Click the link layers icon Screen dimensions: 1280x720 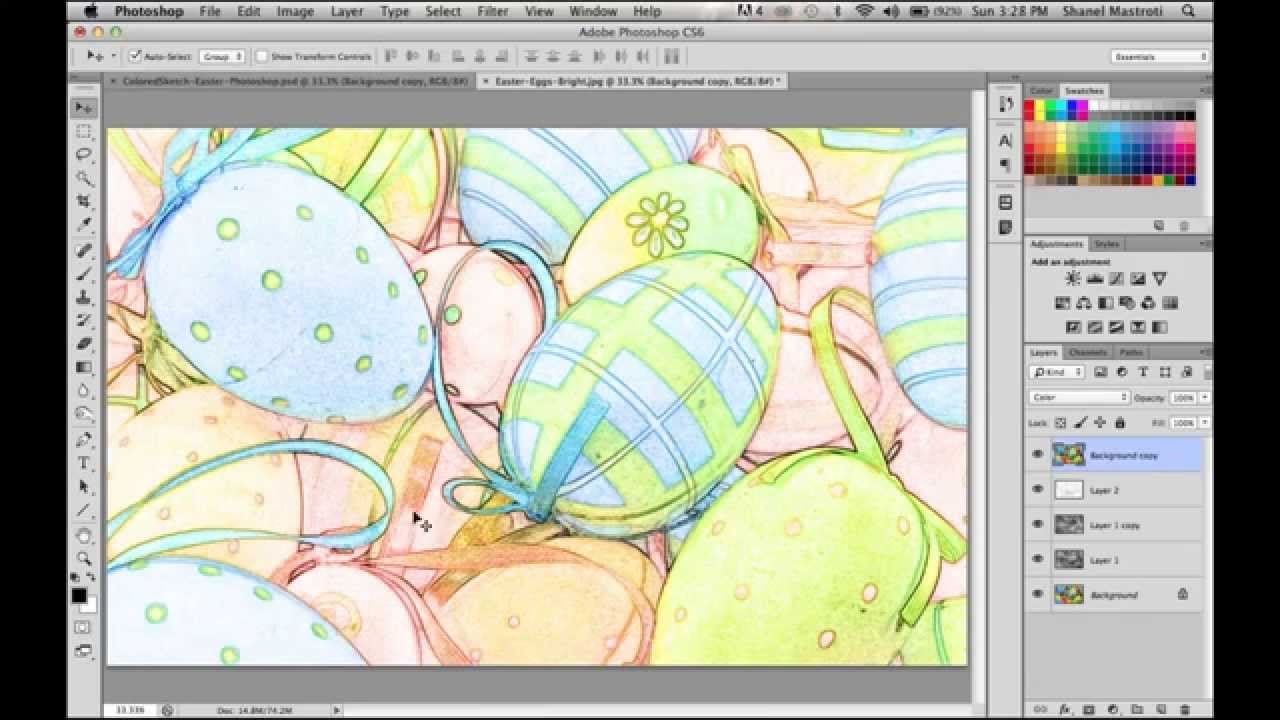coord(1040,709)
